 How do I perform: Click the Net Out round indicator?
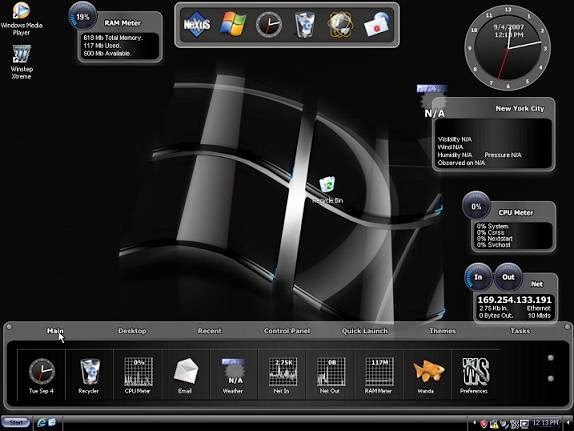(508, 277)
